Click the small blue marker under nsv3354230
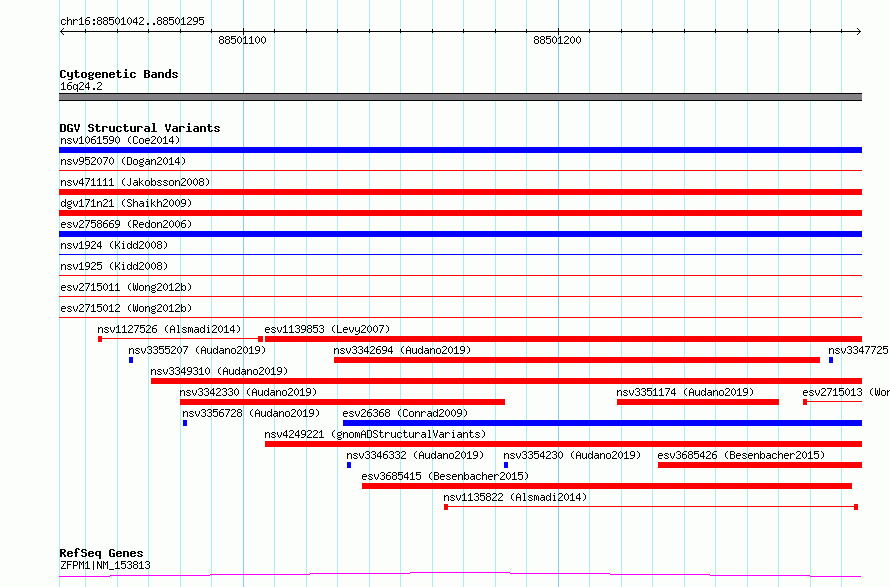Viewport: 890px width, 587px height. click(506, 465)
